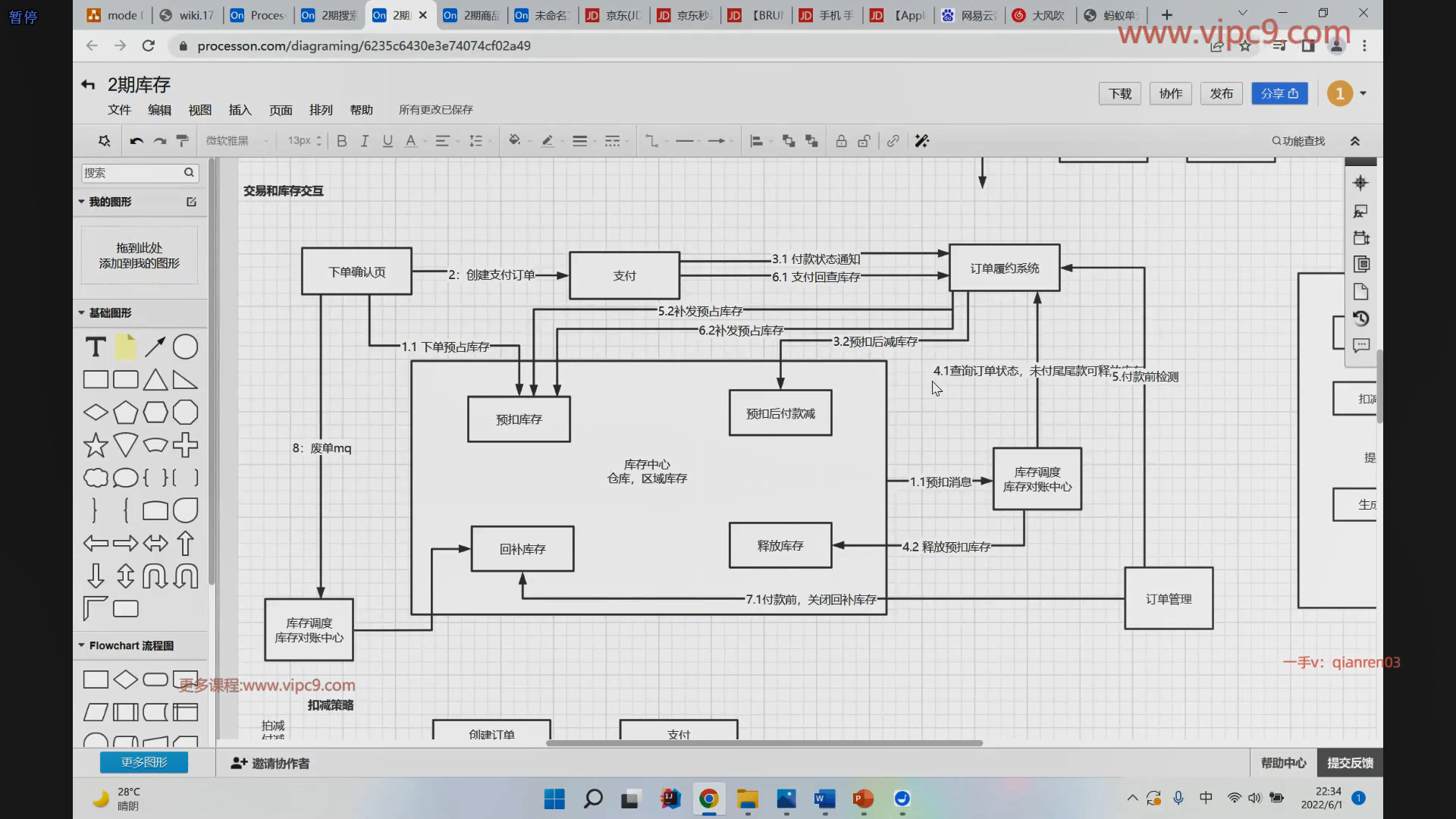Open the comments icon in right sidebar

coord(1361,346)
